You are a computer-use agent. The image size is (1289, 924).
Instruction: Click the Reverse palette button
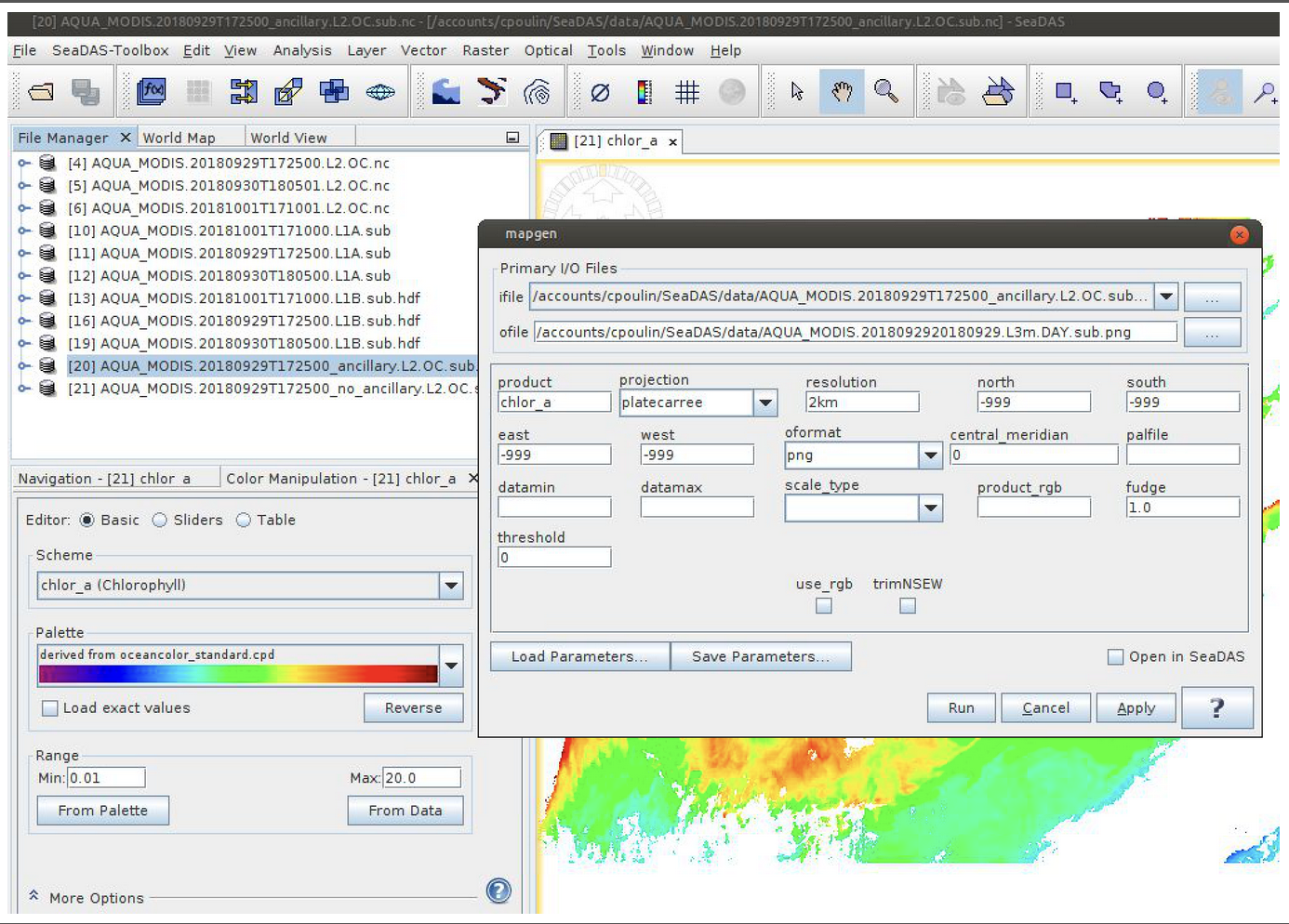(x=413, y=708)
